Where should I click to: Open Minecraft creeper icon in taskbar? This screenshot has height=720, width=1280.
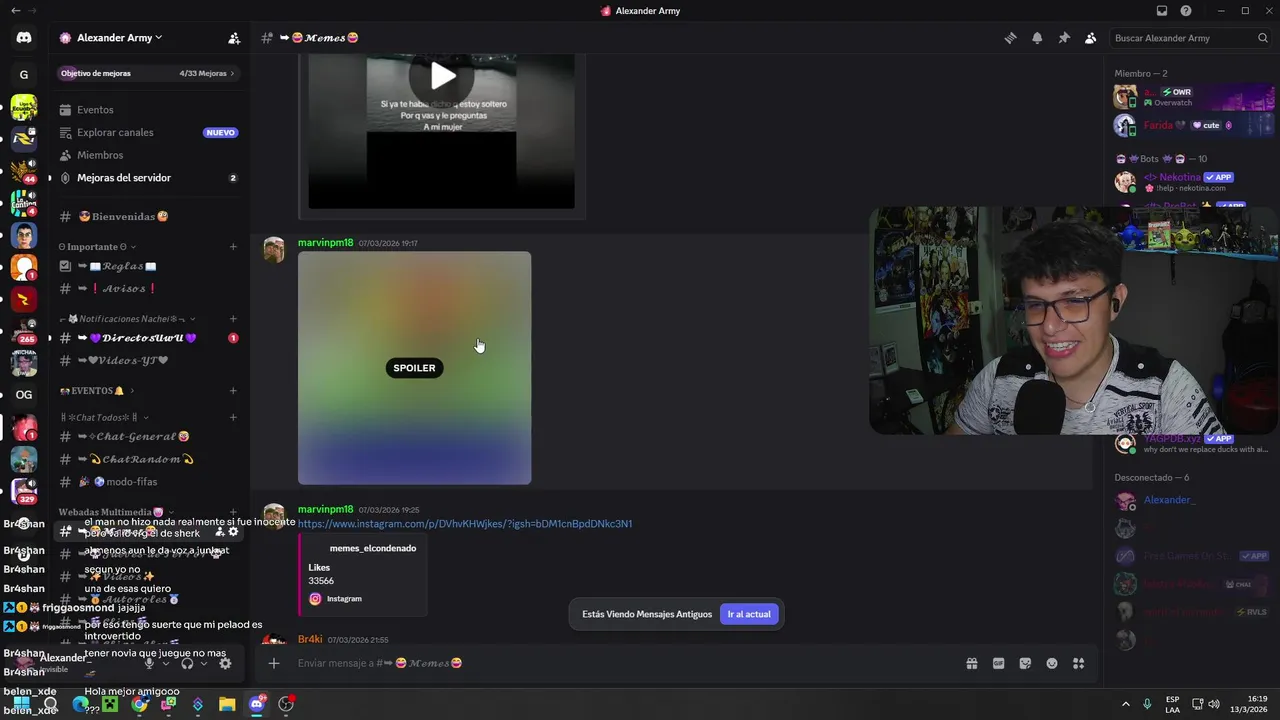pyautogui.click(x=110, y=704)
